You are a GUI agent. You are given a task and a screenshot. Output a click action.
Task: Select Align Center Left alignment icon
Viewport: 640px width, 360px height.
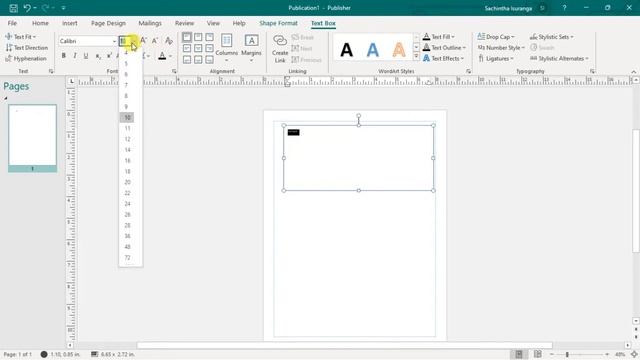187,48
